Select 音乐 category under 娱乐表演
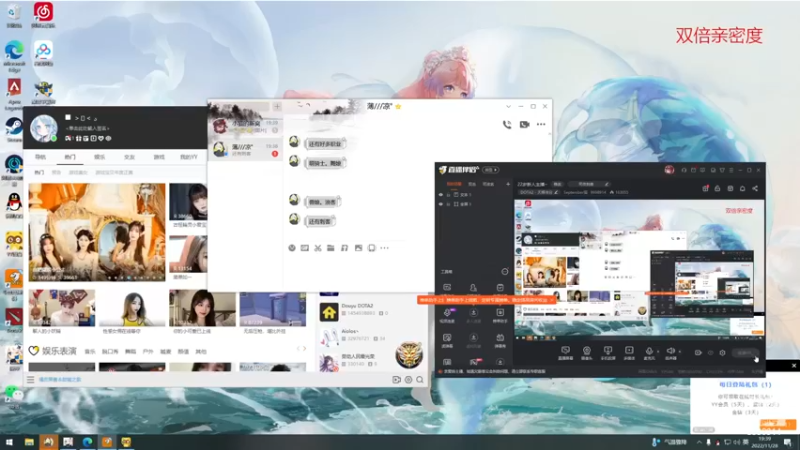Image resolution: width=800 pixels, height=450 pixels. (x=90, y=352)
